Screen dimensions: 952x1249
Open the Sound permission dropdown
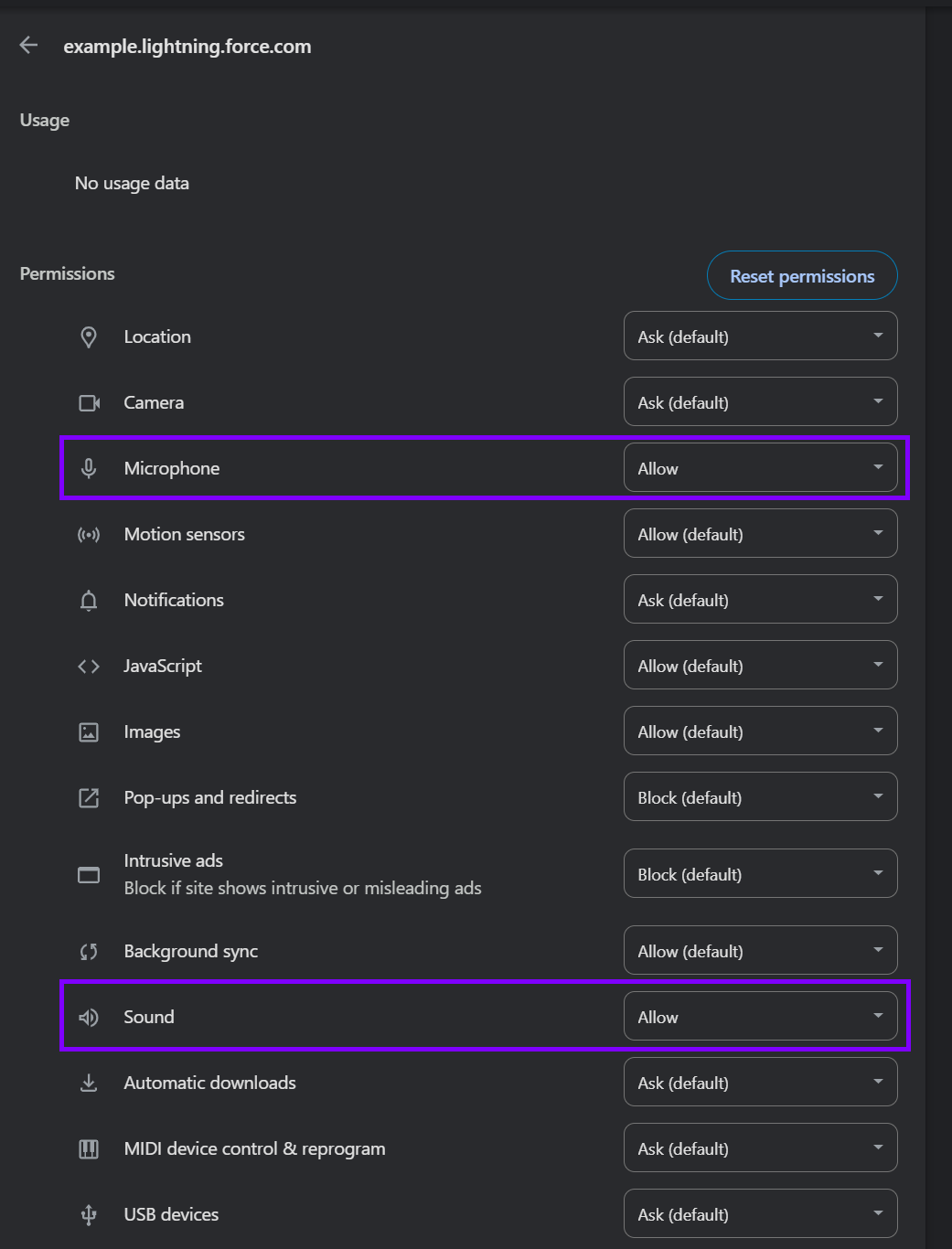click(760, 1017)
